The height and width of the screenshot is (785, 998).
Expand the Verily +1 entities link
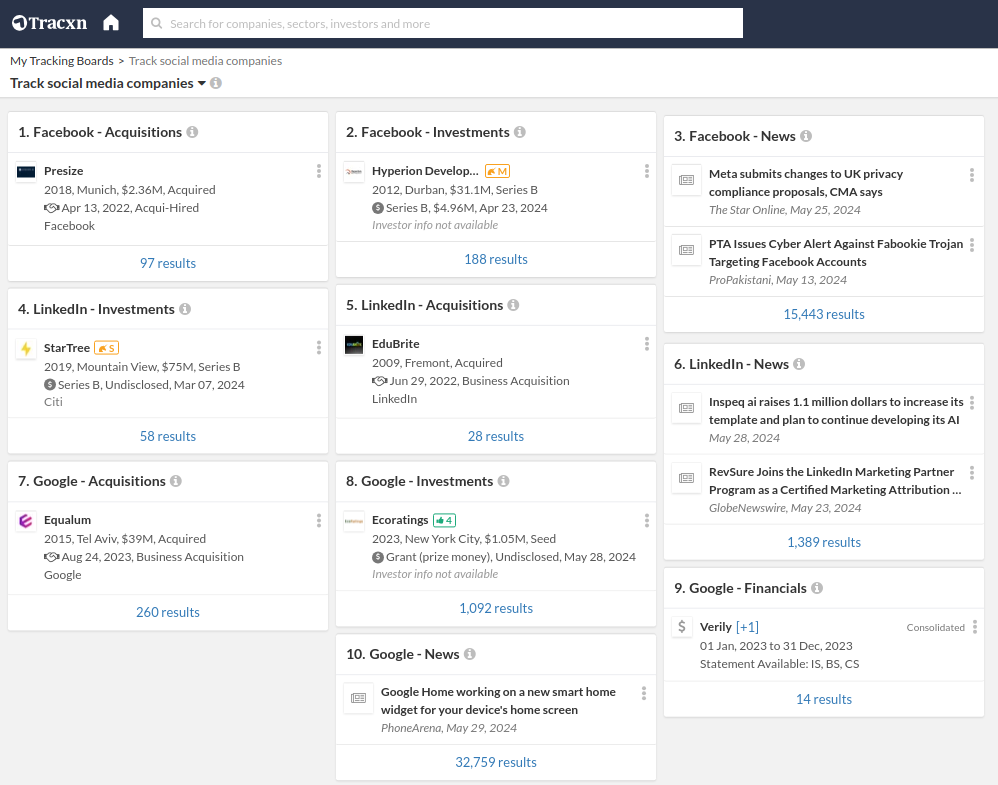747,627
